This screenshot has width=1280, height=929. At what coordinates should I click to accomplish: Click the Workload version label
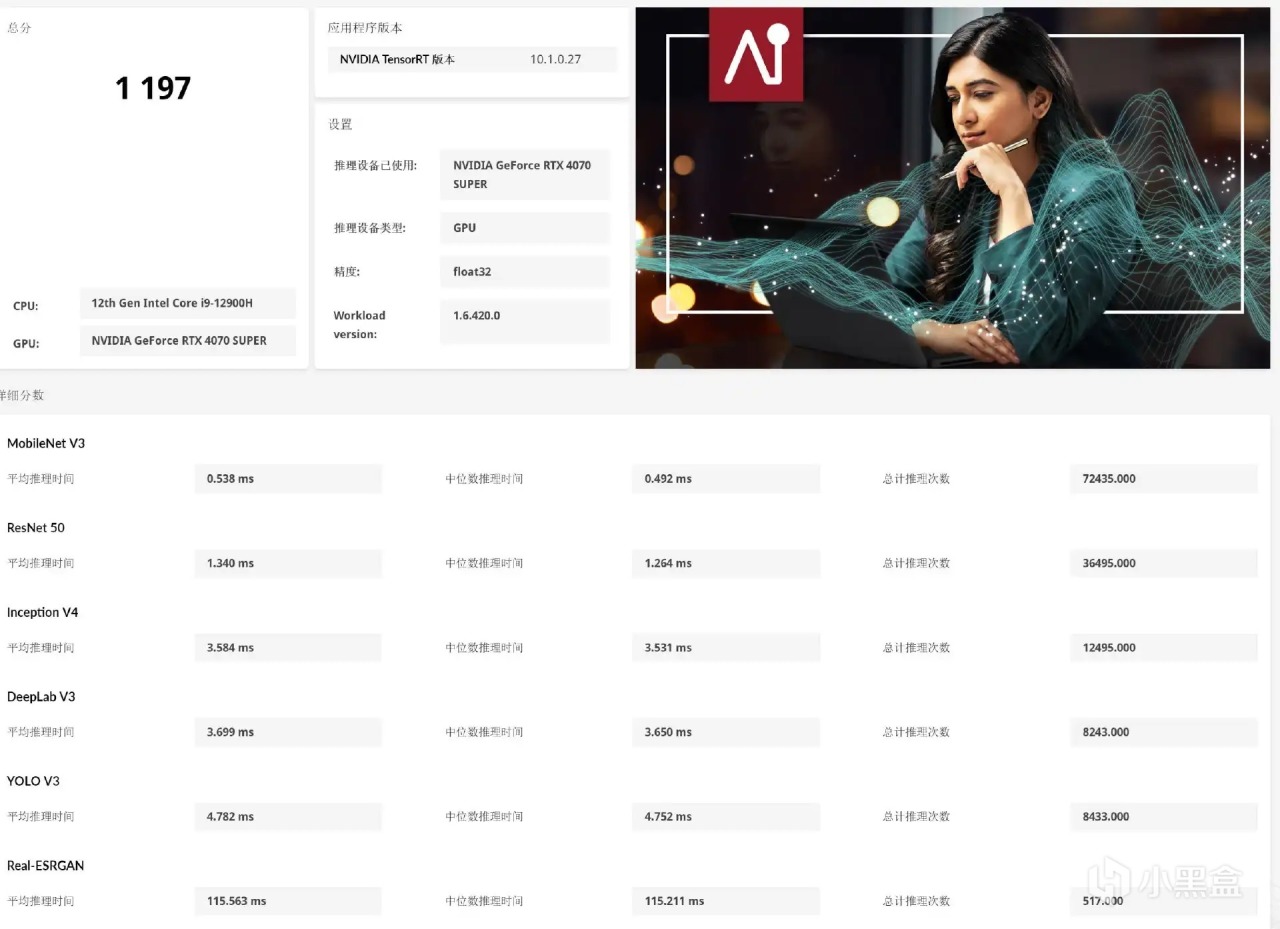click(359, 324)
